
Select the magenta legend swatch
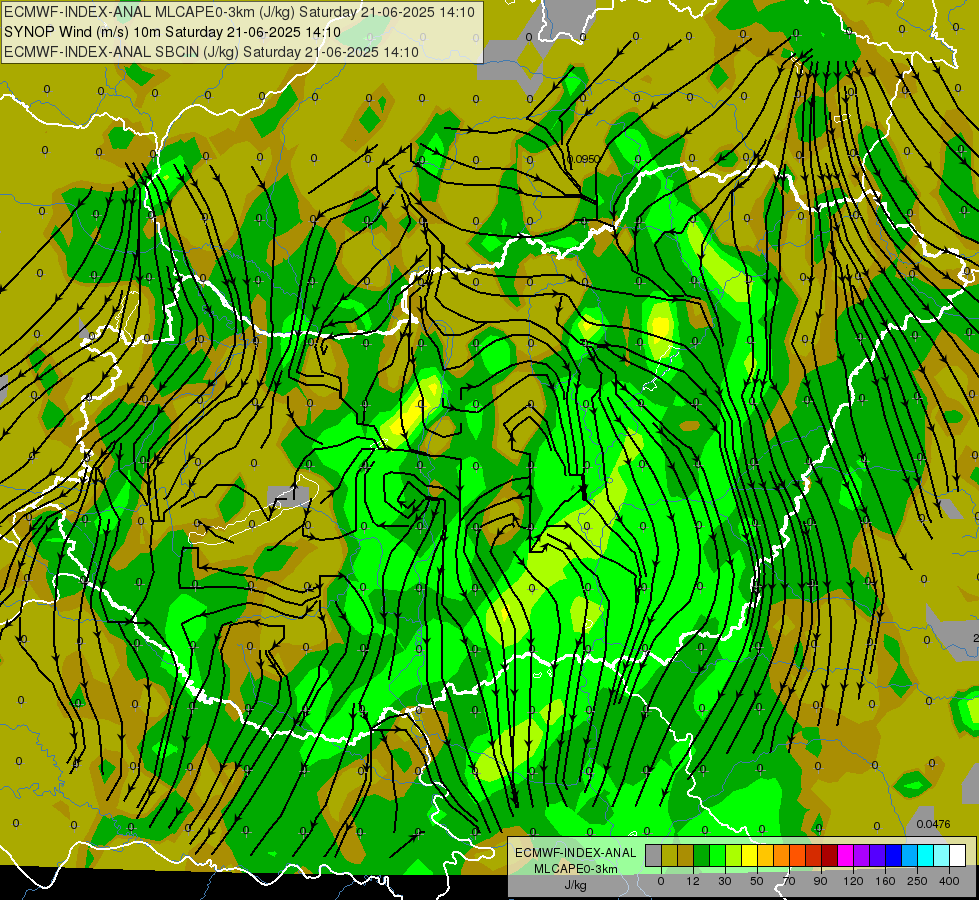tap(845, 855)
